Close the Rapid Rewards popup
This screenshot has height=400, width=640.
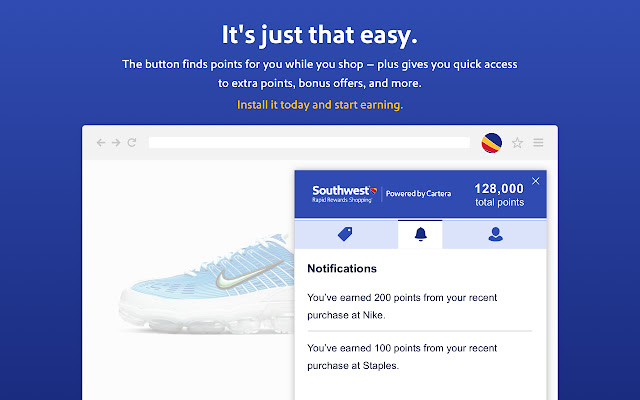point(535,181)
